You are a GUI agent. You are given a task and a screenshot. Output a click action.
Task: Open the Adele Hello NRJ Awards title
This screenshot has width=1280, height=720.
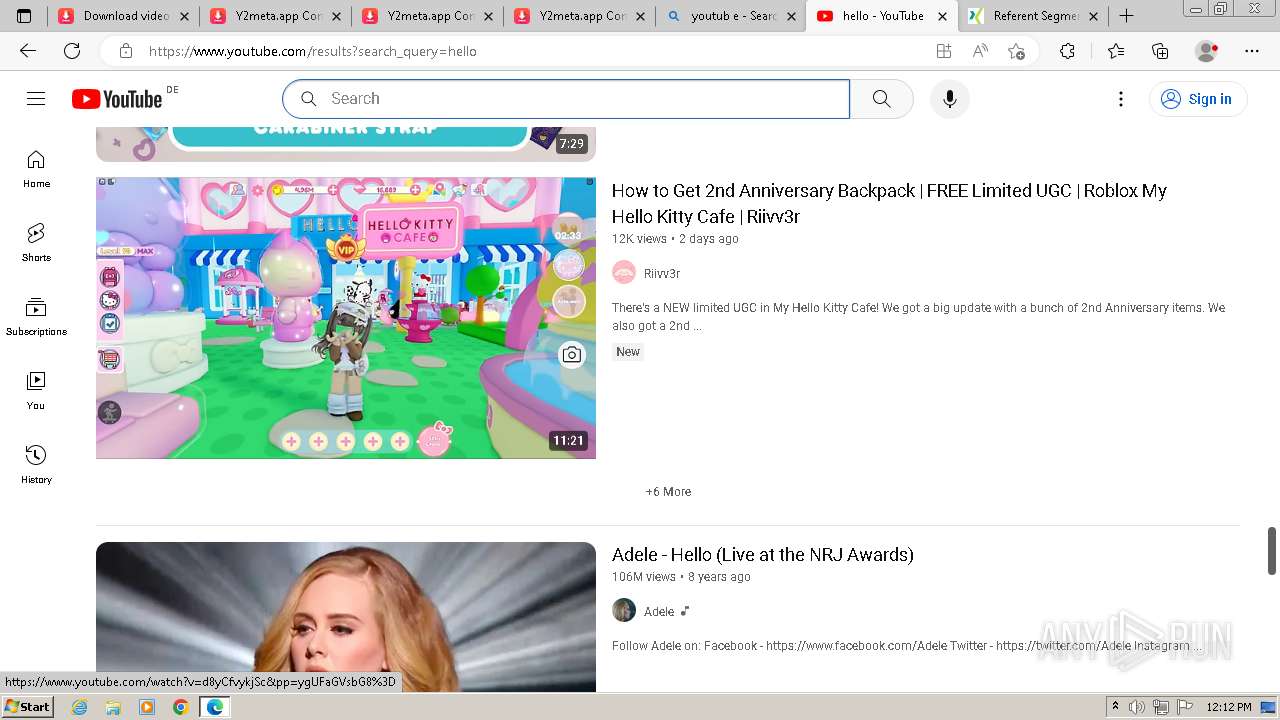pyautogui.click(x=763, y=555)
